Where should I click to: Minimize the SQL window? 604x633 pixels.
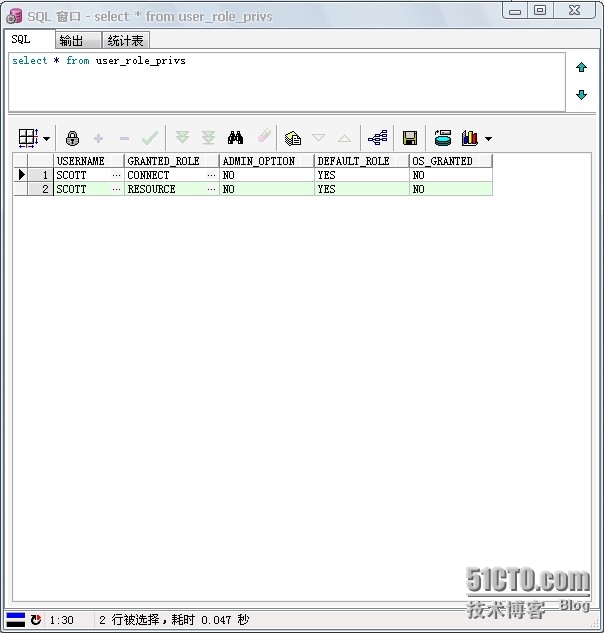point(515,10)
